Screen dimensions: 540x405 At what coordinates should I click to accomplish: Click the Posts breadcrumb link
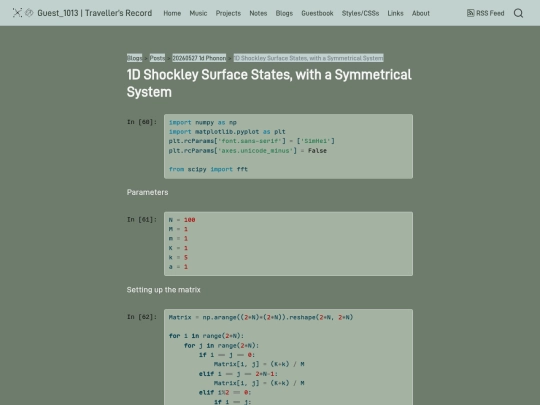point(157,58)
